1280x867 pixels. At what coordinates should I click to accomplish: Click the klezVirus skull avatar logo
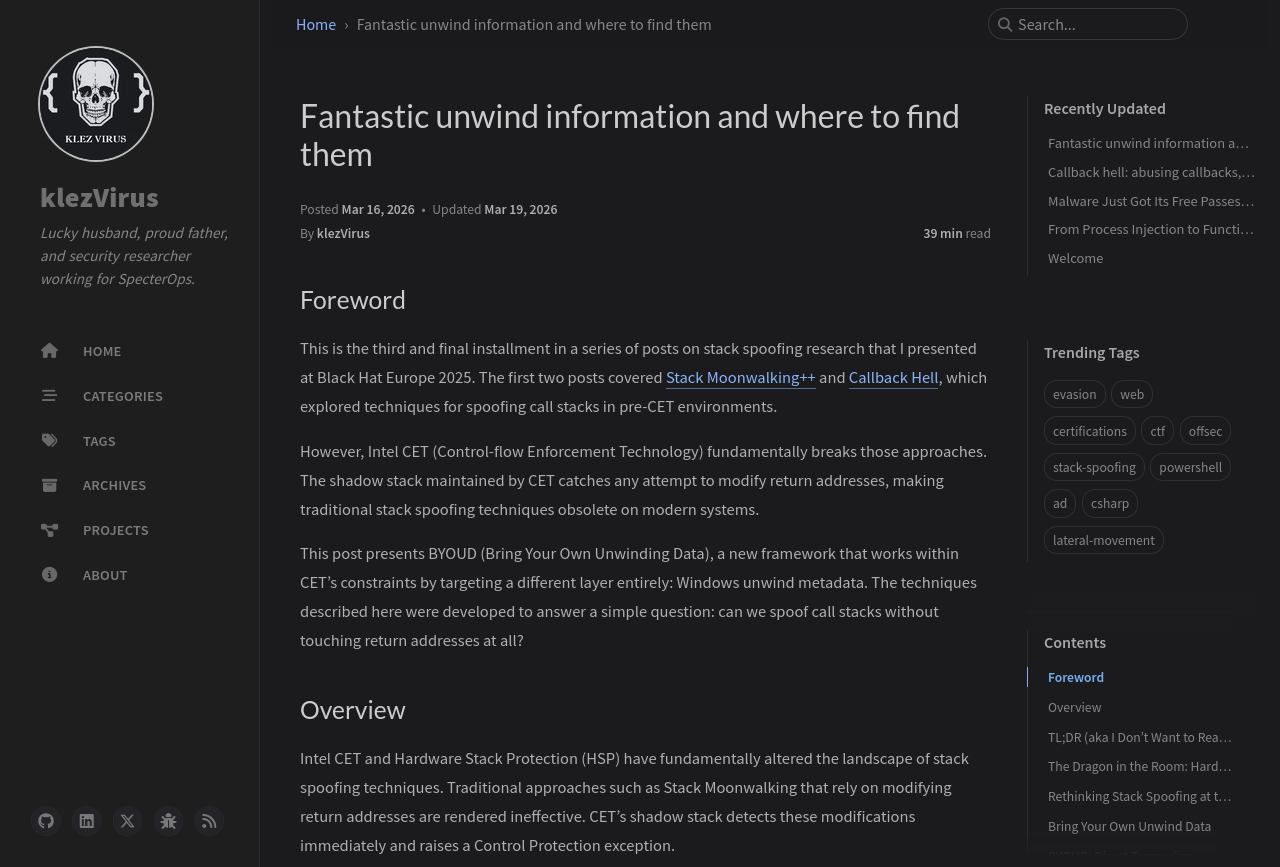96,104
